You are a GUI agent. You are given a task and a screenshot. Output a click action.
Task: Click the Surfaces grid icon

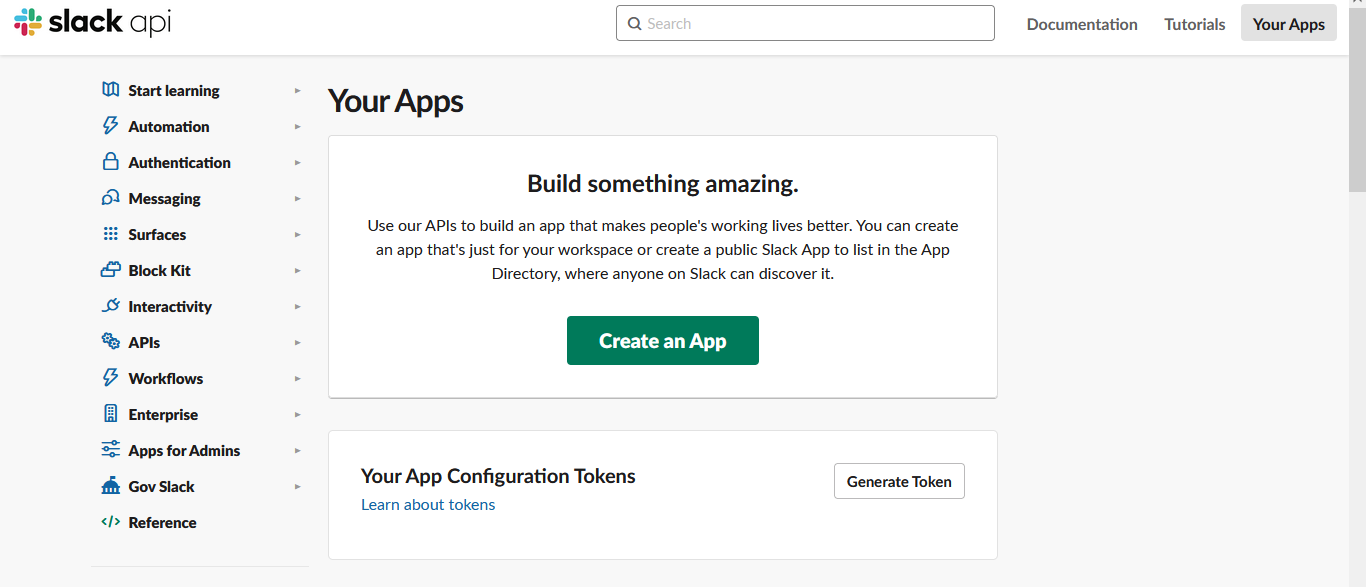(110, 234)
